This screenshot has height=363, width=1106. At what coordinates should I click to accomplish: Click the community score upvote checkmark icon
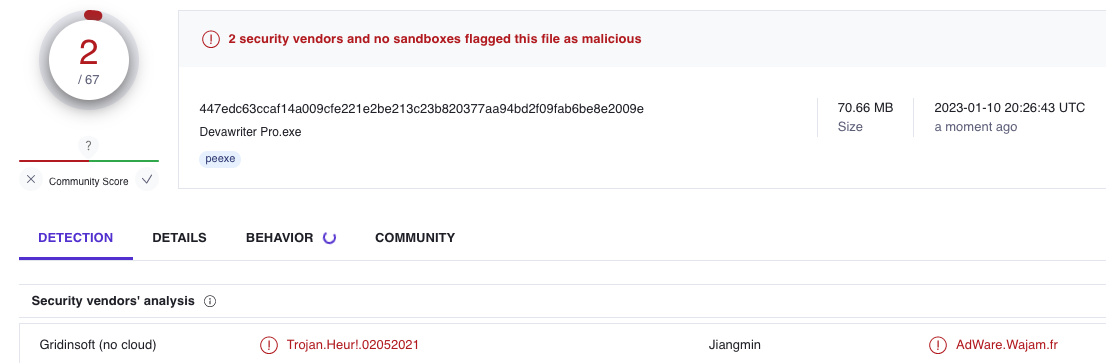coord(147,180)
